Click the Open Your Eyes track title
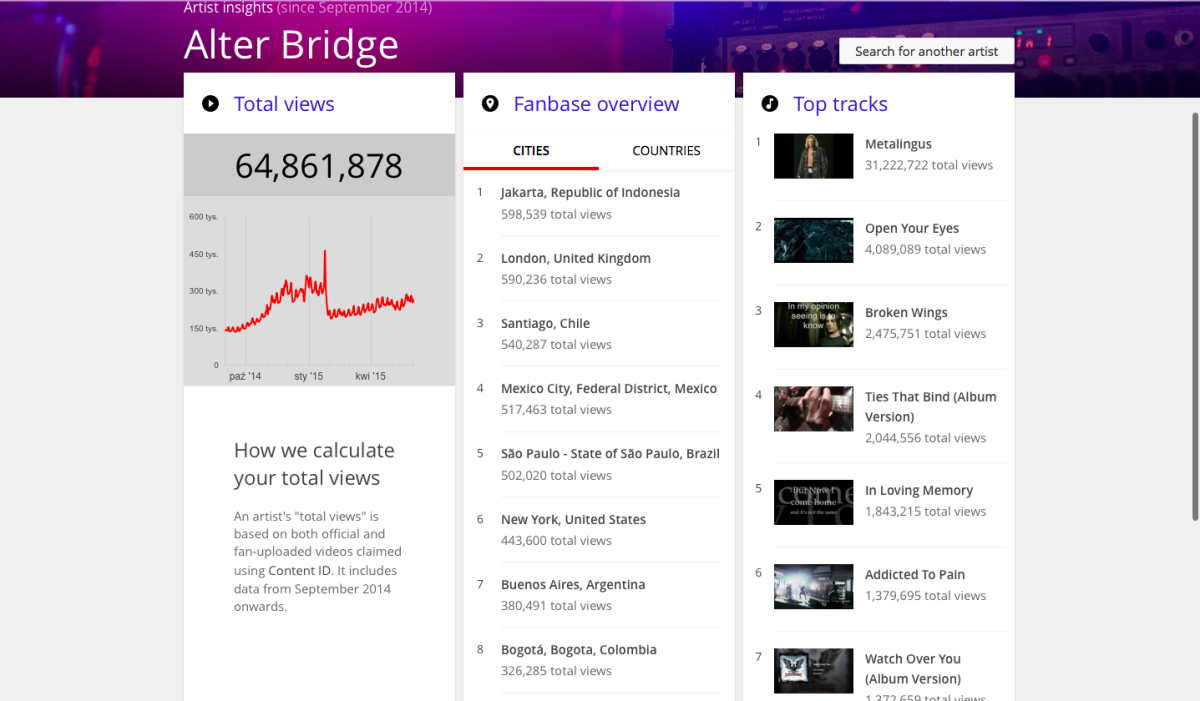Screen dimensions: 1200x701 pyautogui.click(x=912, y=228)
